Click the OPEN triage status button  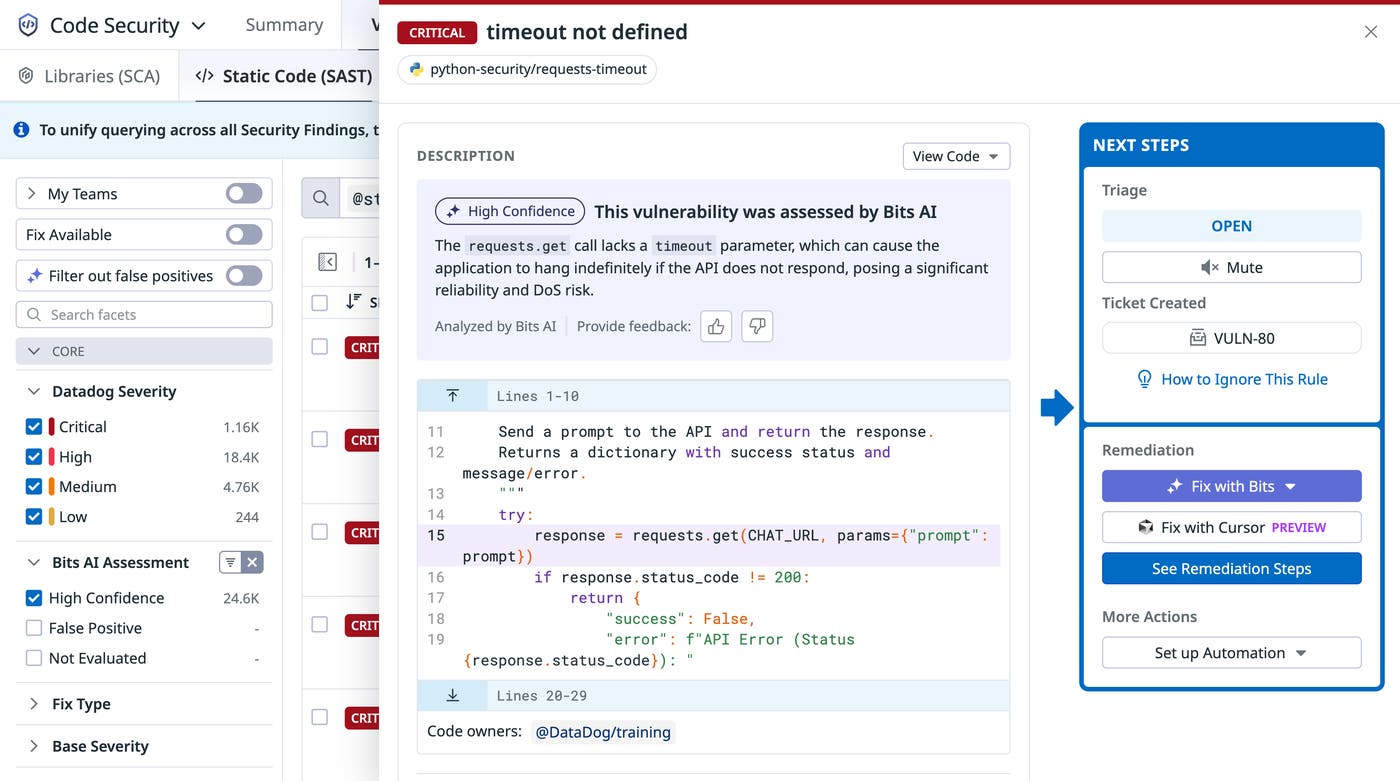(x=1232, y=226)
